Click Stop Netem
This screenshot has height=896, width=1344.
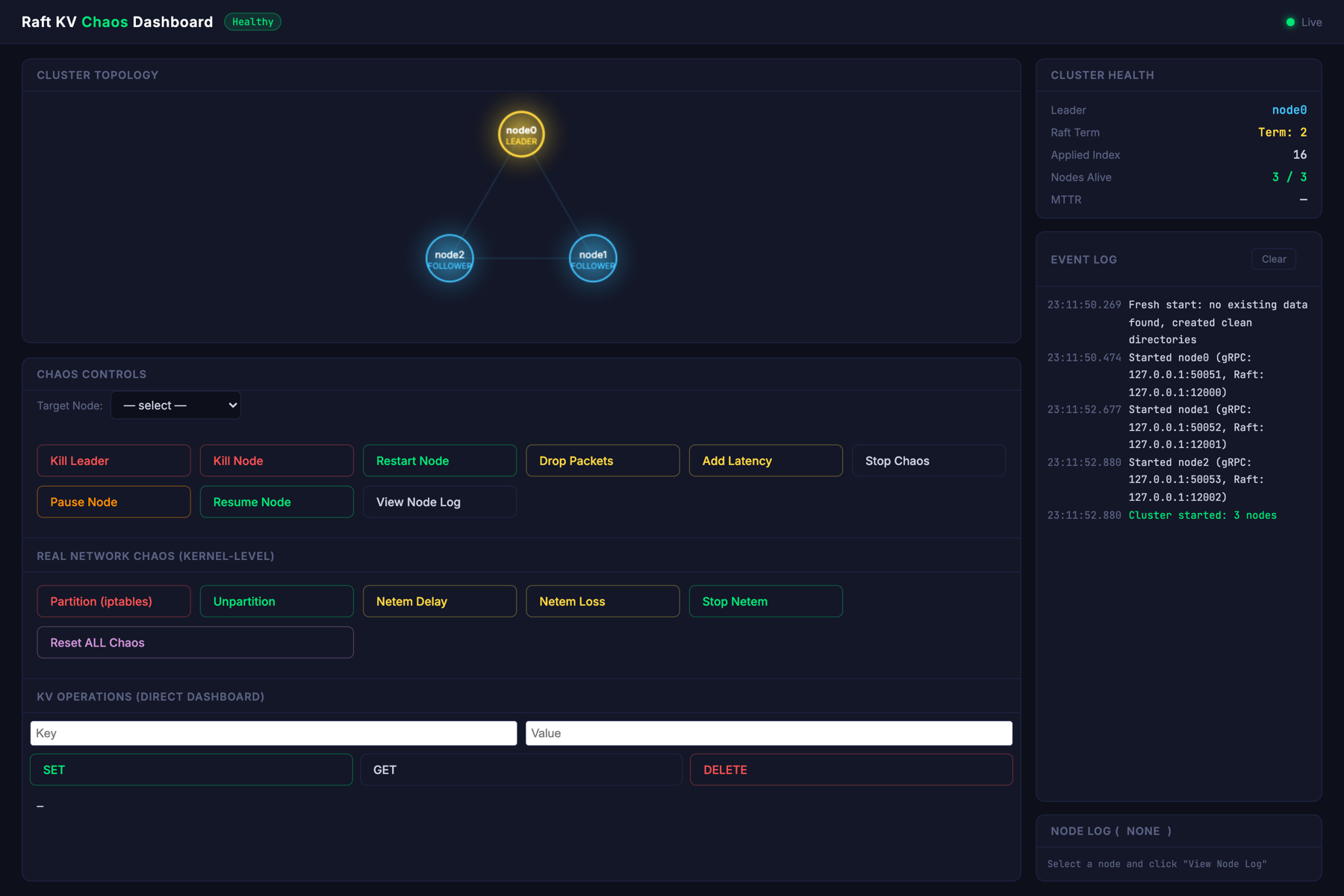[765, 601]
